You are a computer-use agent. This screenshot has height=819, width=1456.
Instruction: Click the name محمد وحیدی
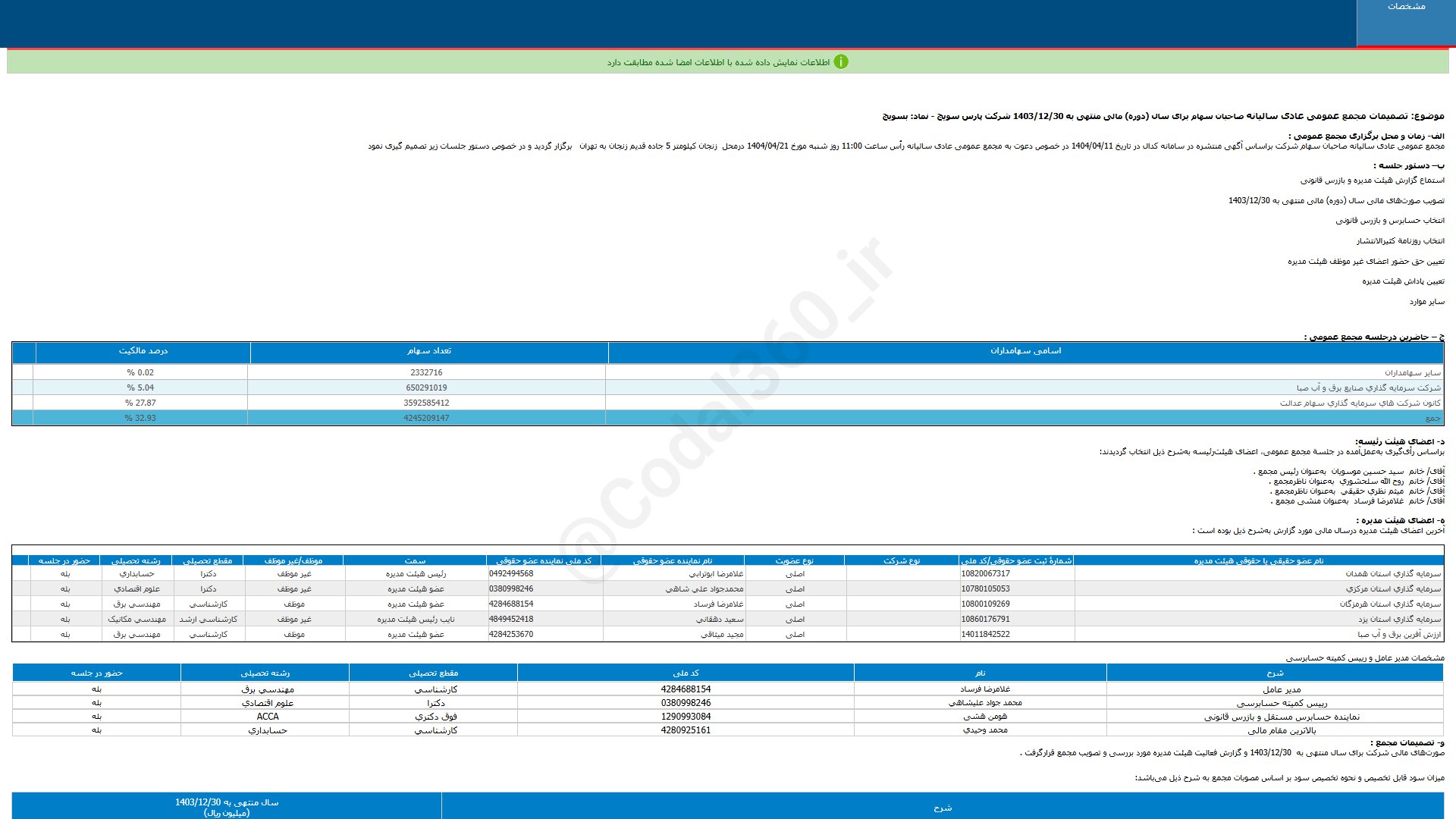pos(985,730)
